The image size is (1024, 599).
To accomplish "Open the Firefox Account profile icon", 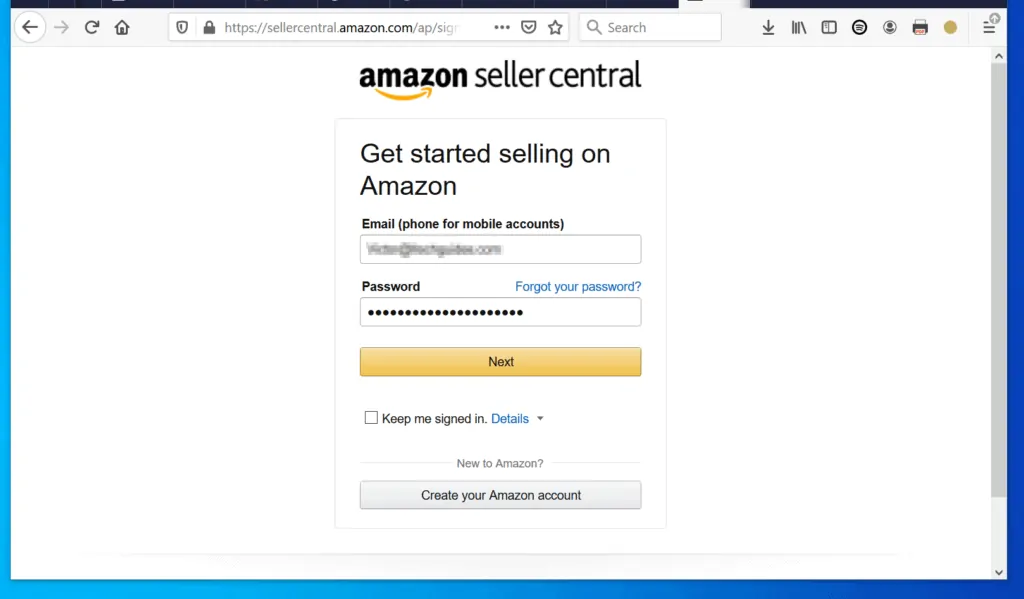I will point(890,27).
